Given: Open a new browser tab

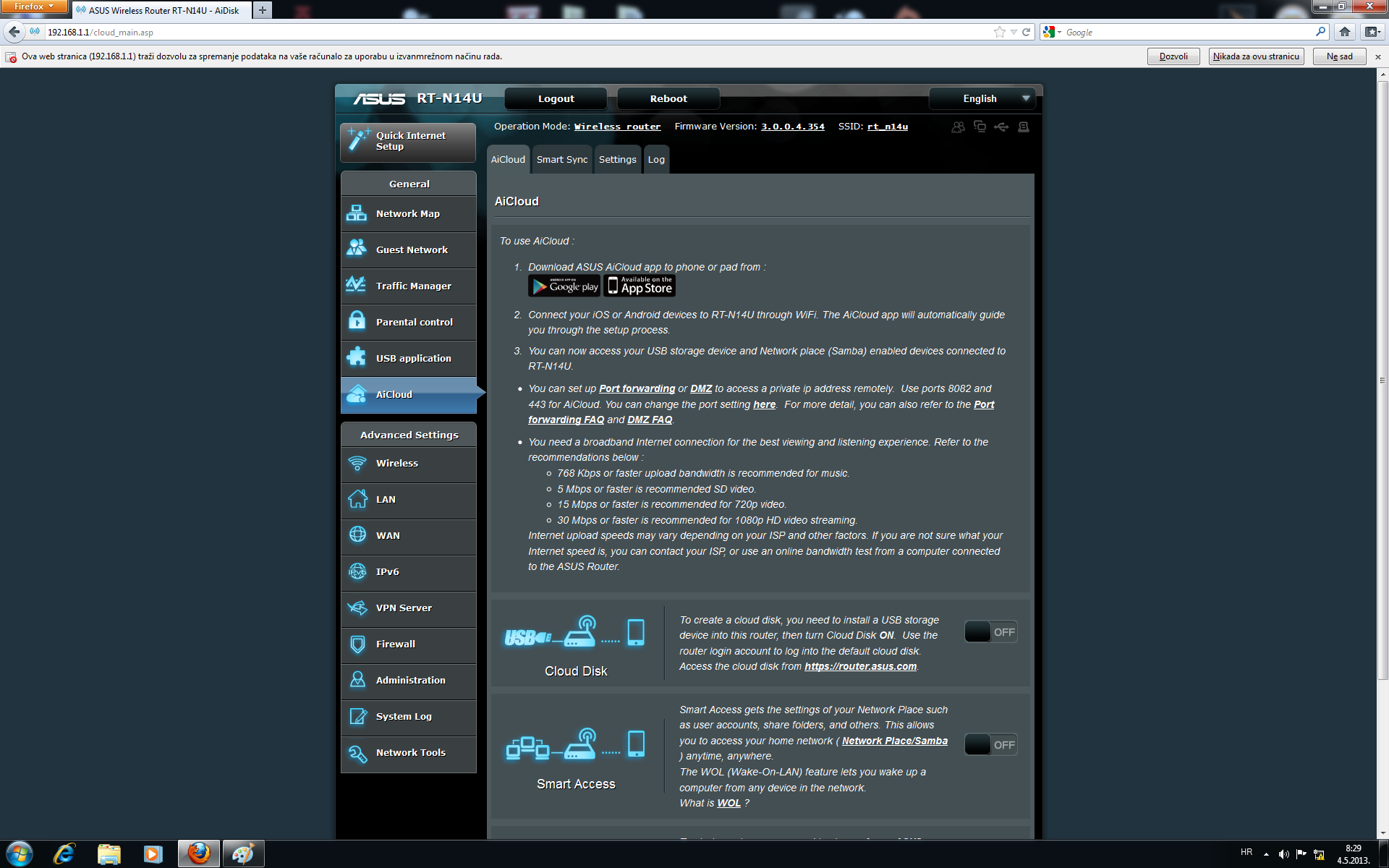Looking at the screenshot, I should (263, 10).
